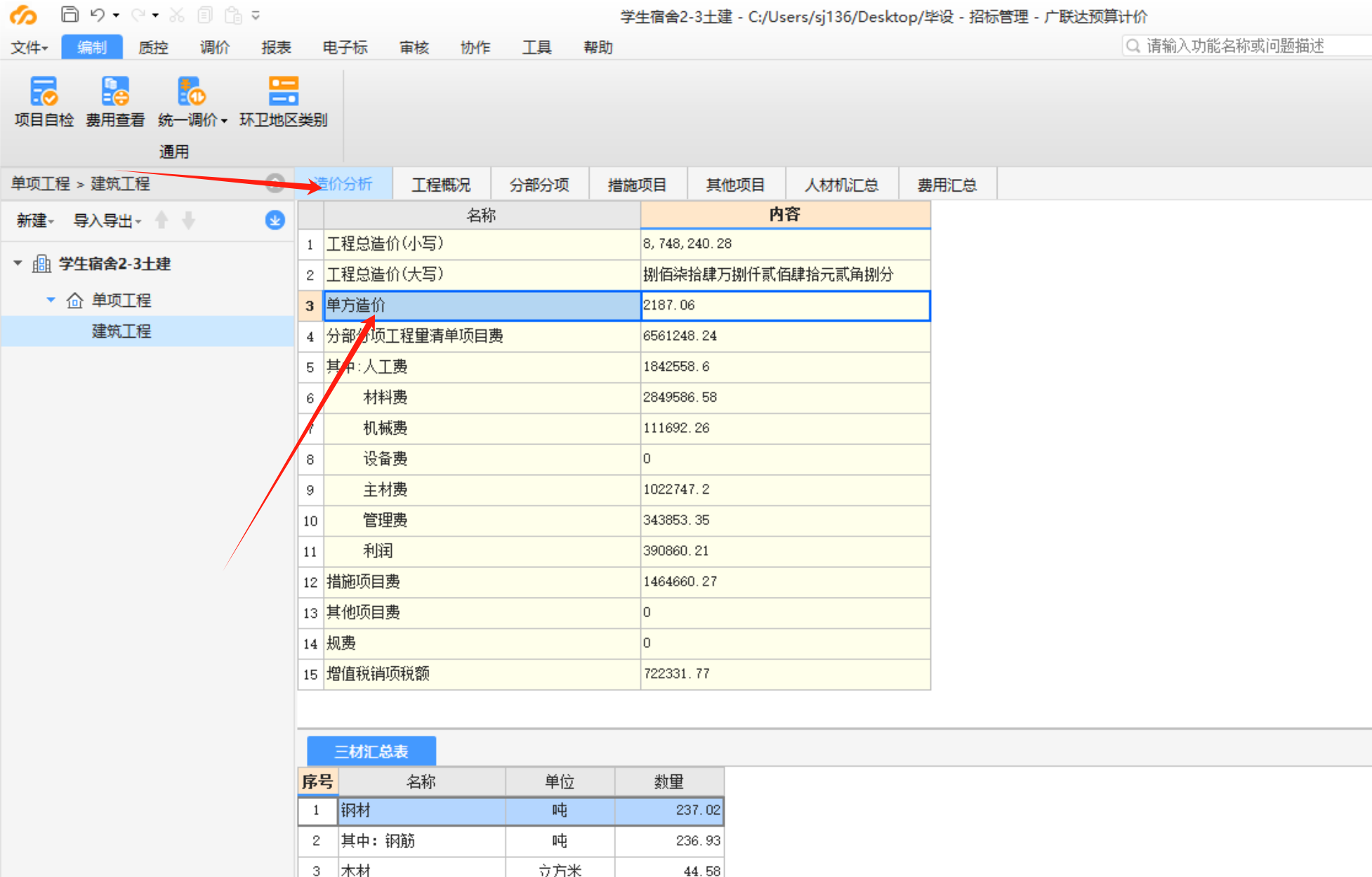Open the 工具 menu

536,47
